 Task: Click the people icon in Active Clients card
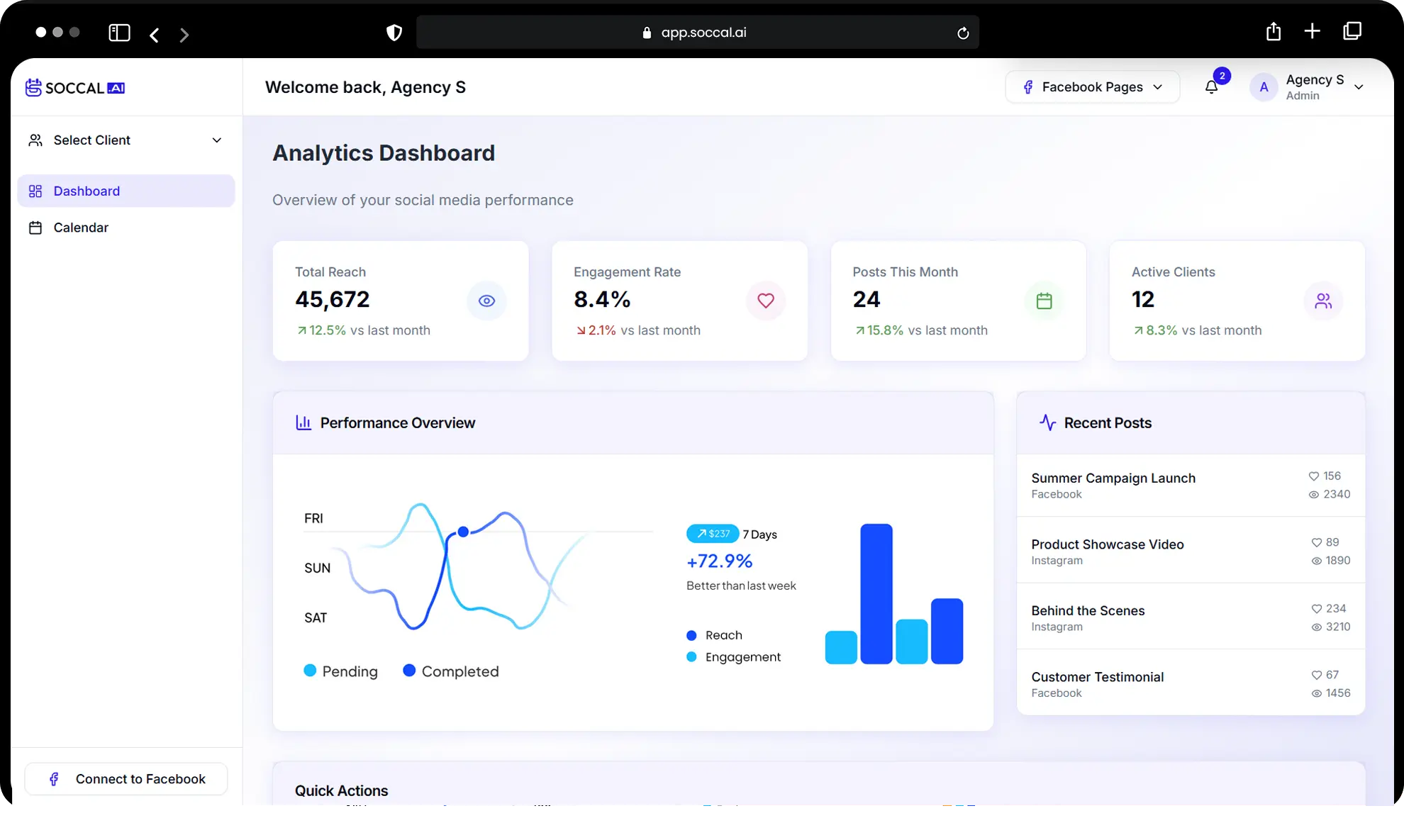click(x=1322, y=301)
